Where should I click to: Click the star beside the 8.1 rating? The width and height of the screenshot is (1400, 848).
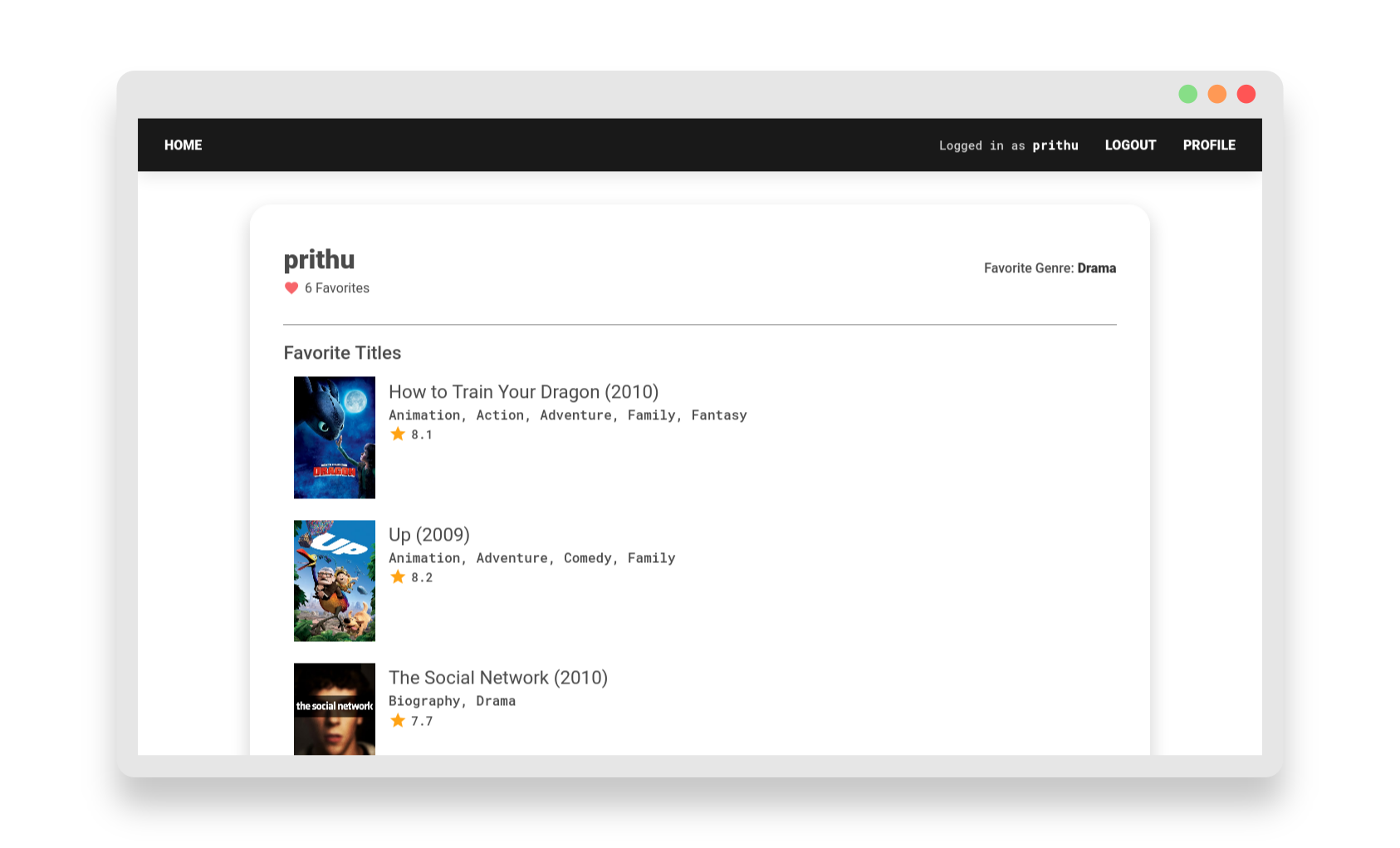(398, 434)
